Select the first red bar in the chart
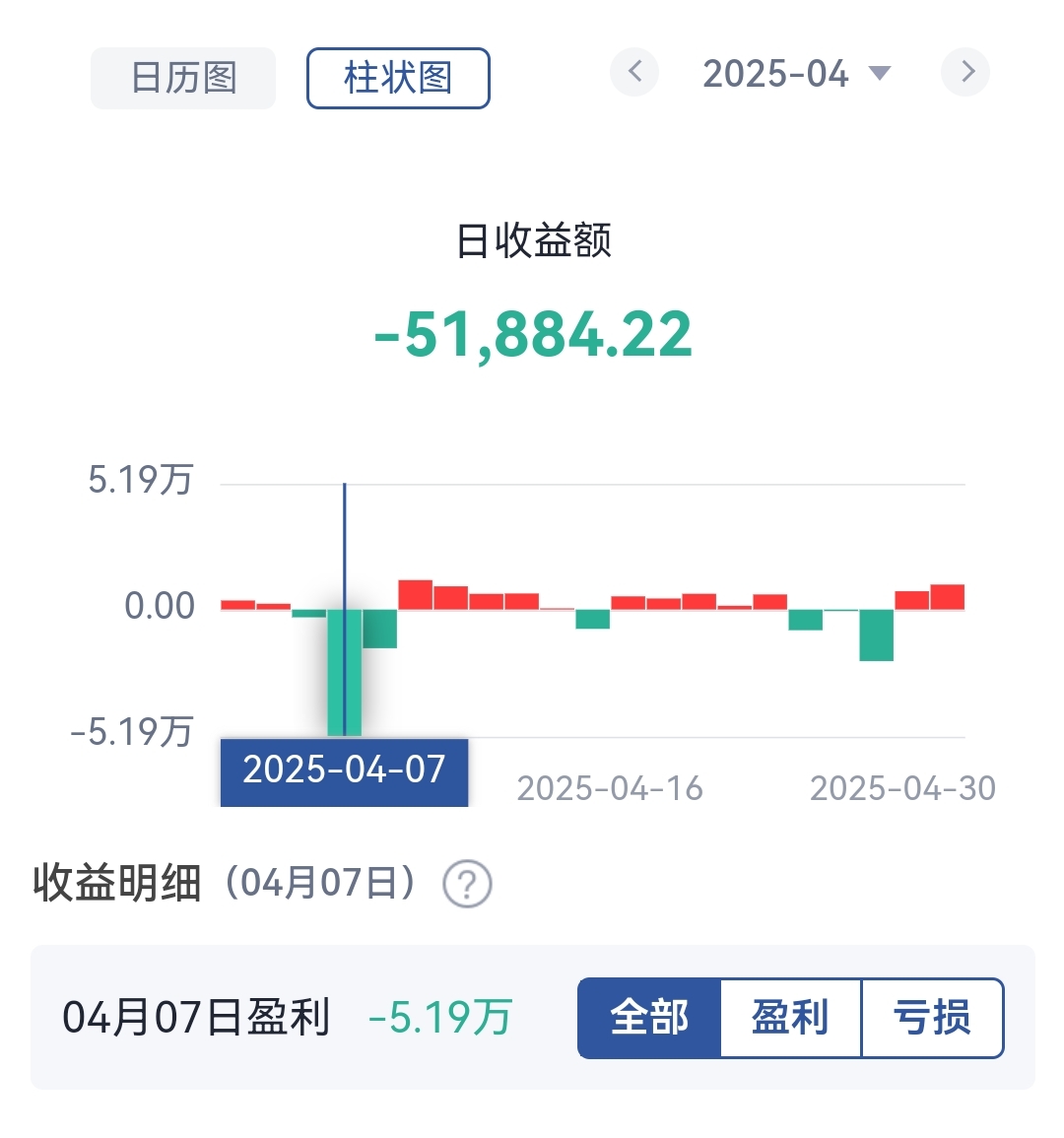The width and height of the screenshot is (1064, 1138). [x=237, y=604]
